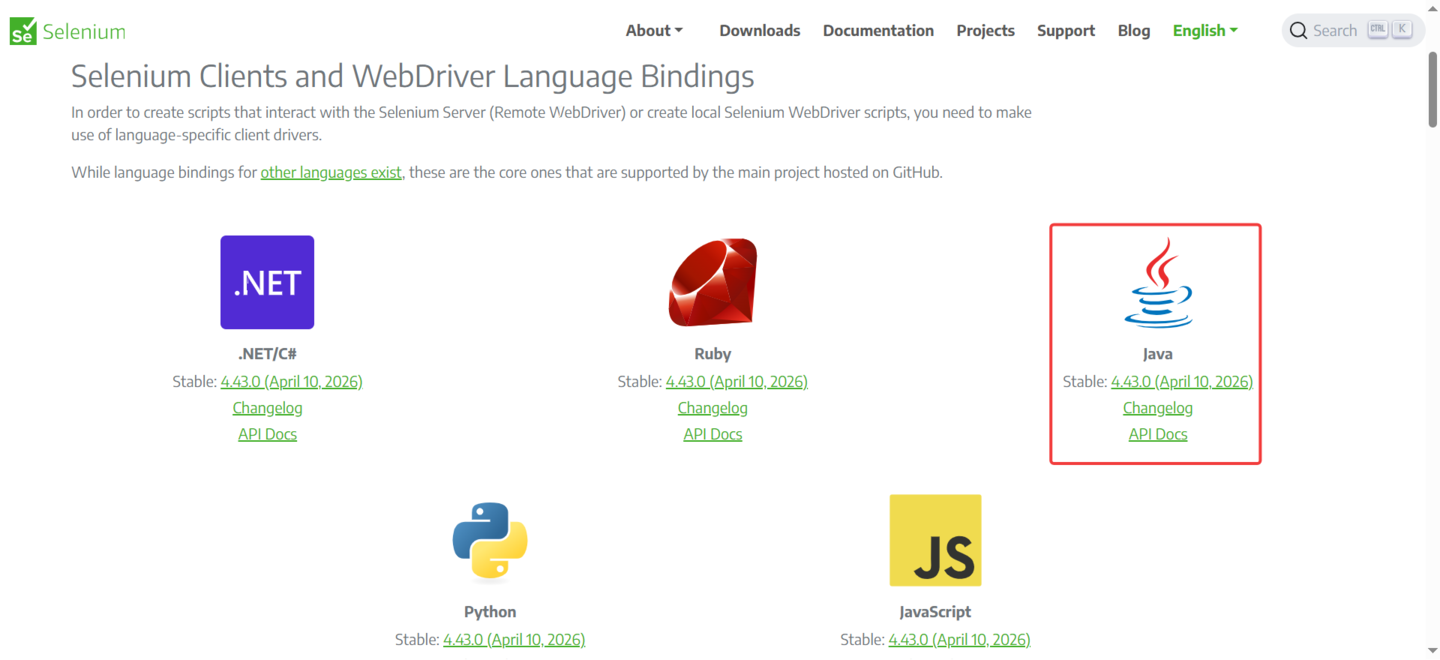Open the Java Changelog link
Viewport: 1440px width, 660px height.
coord(1158,408)
